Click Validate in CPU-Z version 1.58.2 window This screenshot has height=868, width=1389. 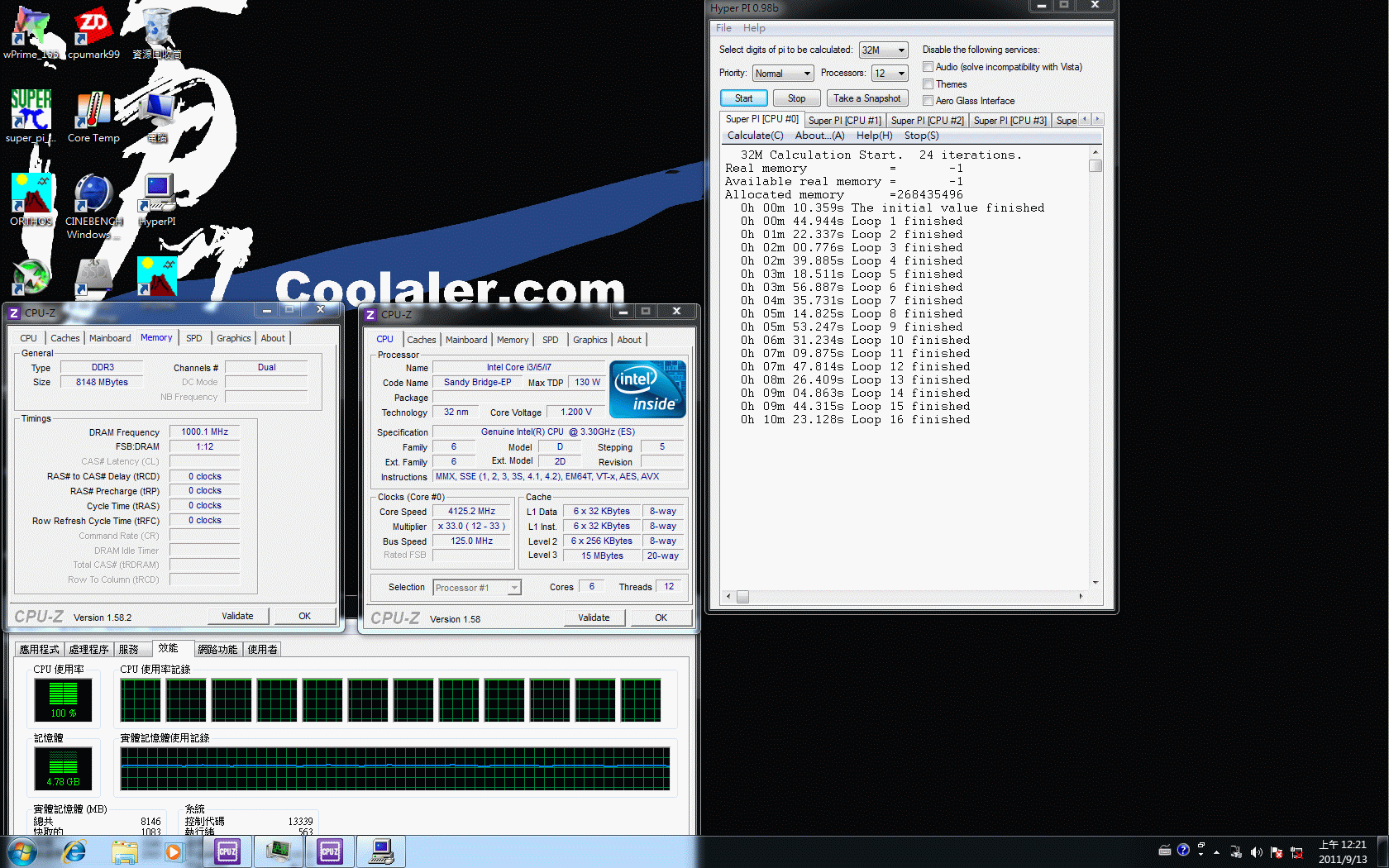point(237,616)
